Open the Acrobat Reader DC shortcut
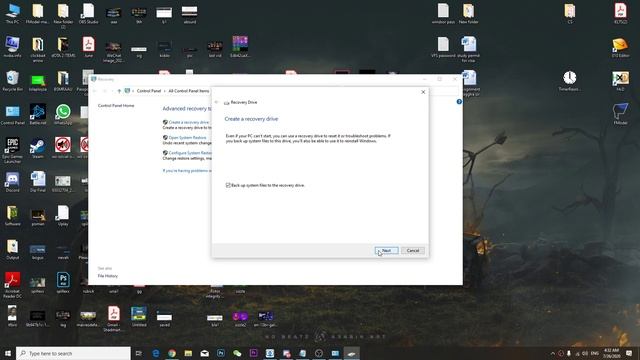 pyautogui.click(x=12, y=285)
